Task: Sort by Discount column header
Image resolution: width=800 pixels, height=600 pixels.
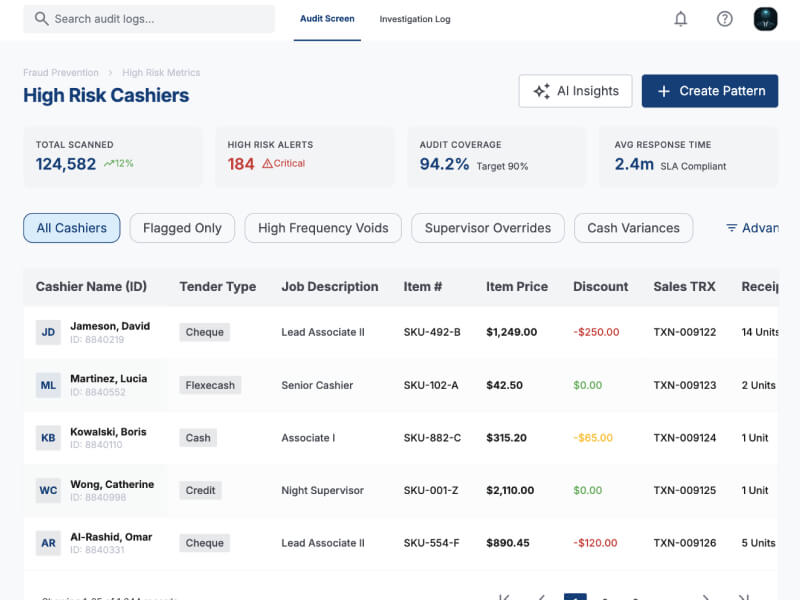Action: [601, 287]
